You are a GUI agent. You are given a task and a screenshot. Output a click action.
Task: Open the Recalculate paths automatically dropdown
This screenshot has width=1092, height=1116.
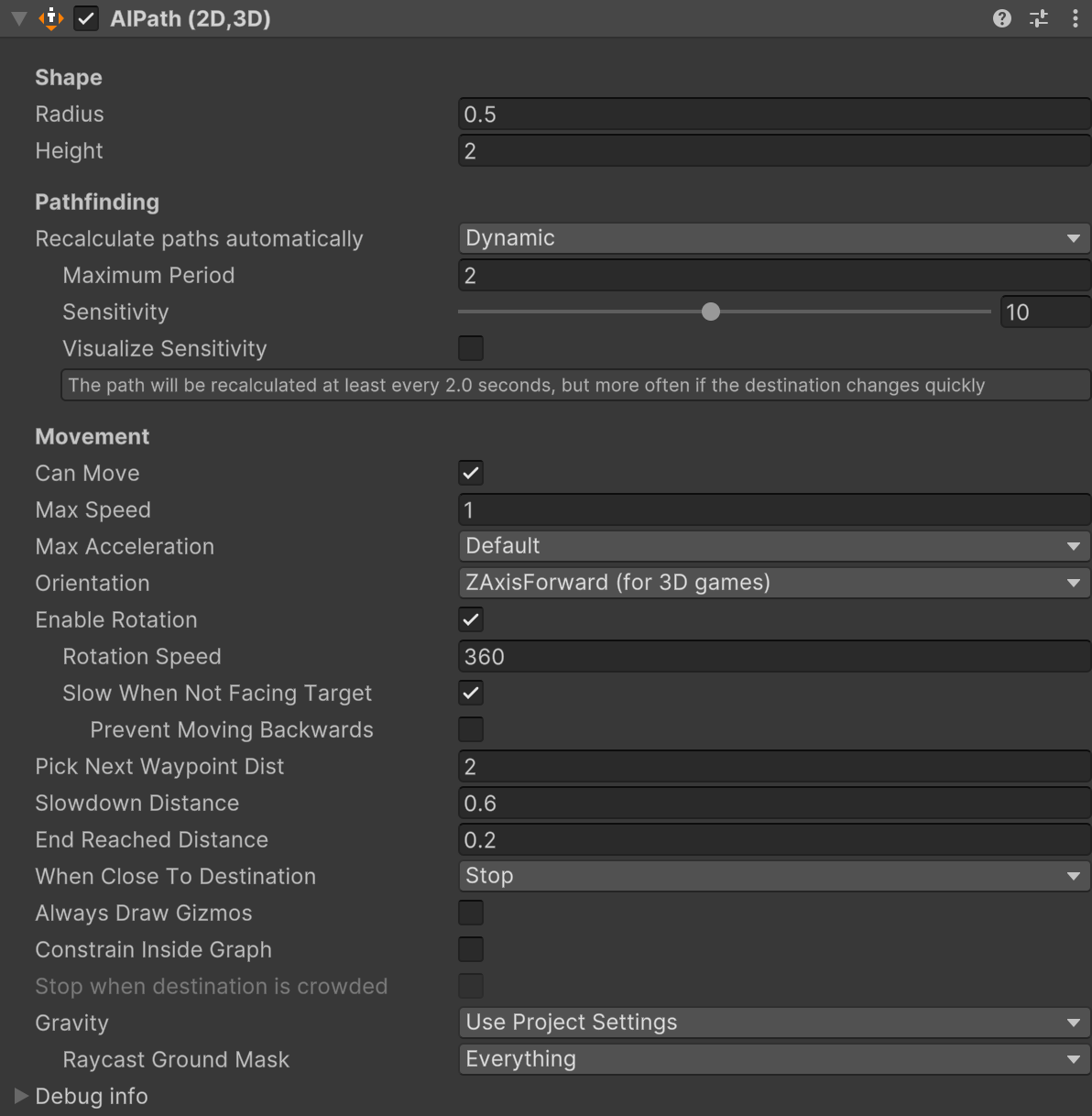773,238
